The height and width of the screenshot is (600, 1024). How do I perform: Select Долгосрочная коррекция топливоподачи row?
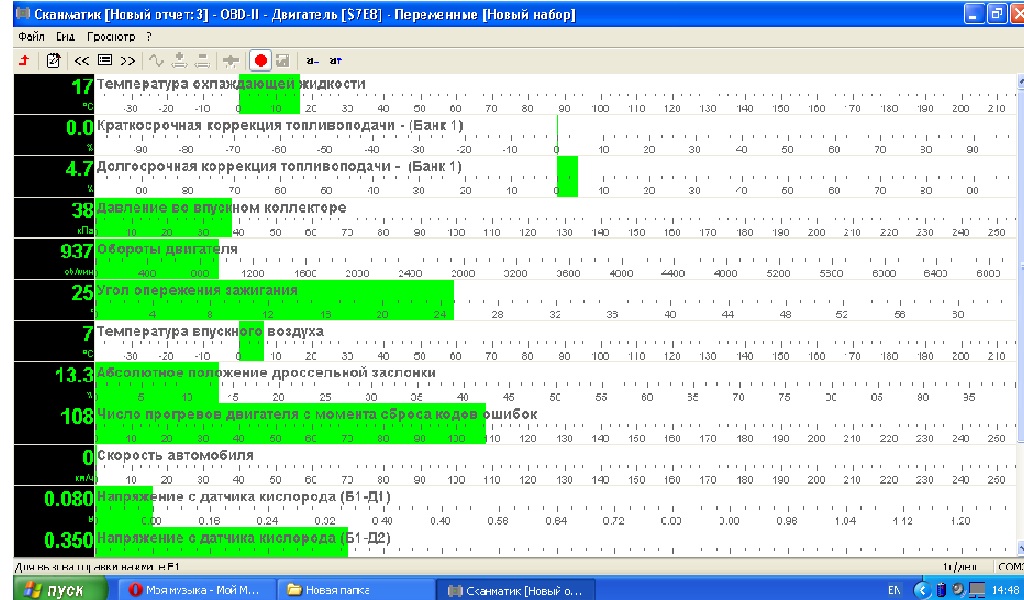(515, 176)
